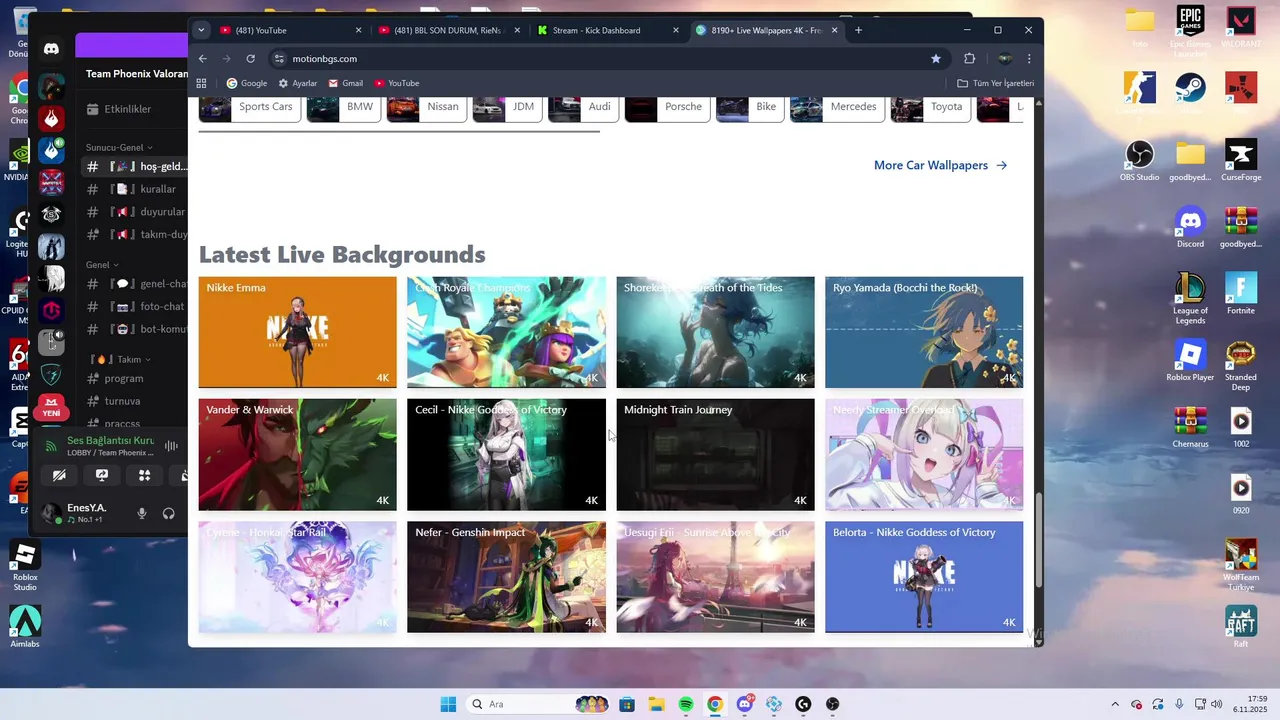Open the Midnight Train Journey wallpaper thumbnail
The image size is (1280, 720).
715,455
